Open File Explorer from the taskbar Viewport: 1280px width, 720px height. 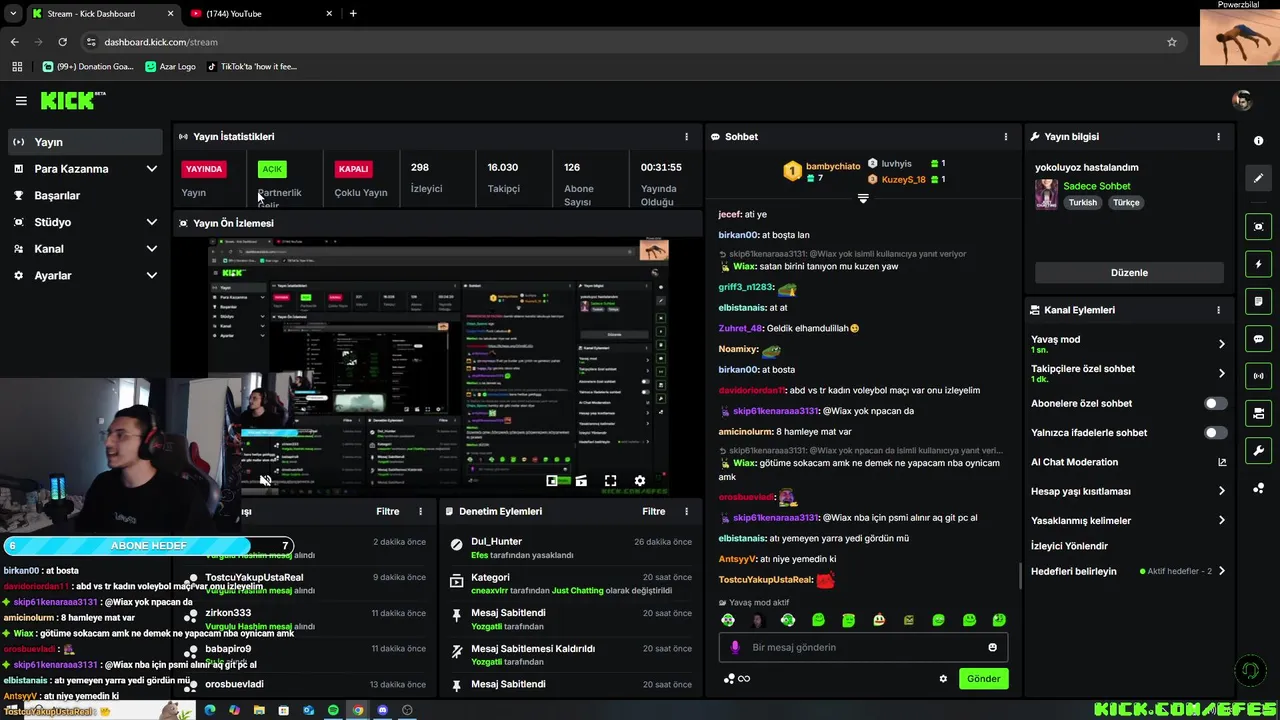pyautogui.click(x=259, y=710)
